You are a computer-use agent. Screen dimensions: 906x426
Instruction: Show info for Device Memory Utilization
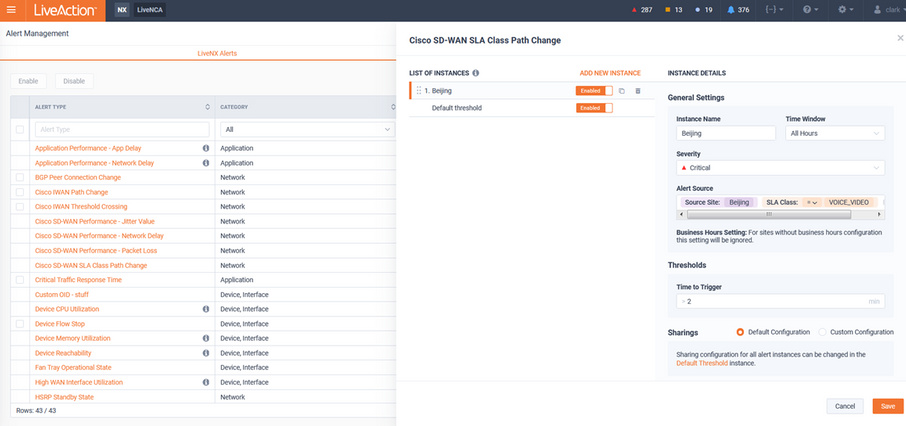tap(206, 338)
